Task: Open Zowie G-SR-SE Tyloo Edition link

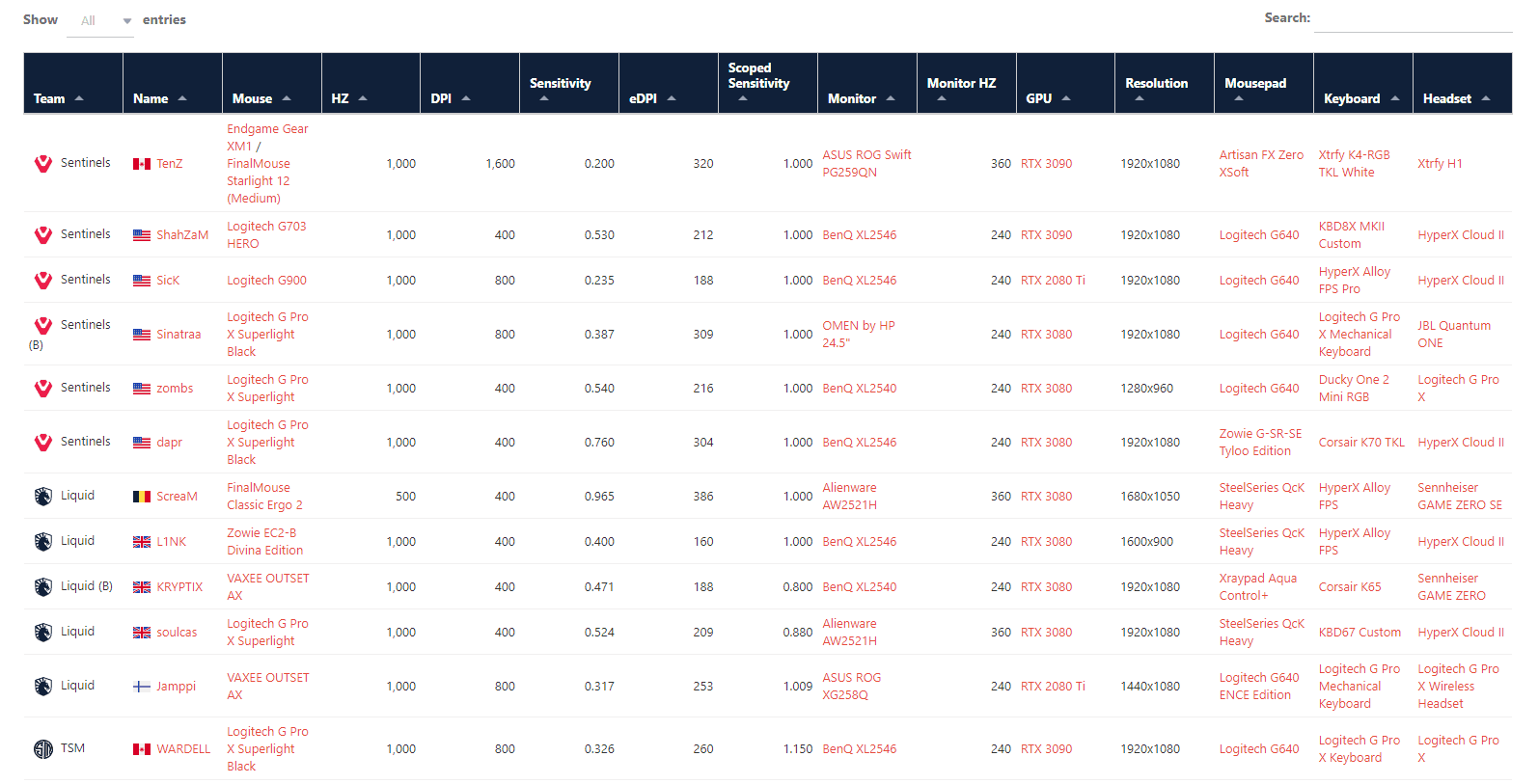Action: (1260, 443)
